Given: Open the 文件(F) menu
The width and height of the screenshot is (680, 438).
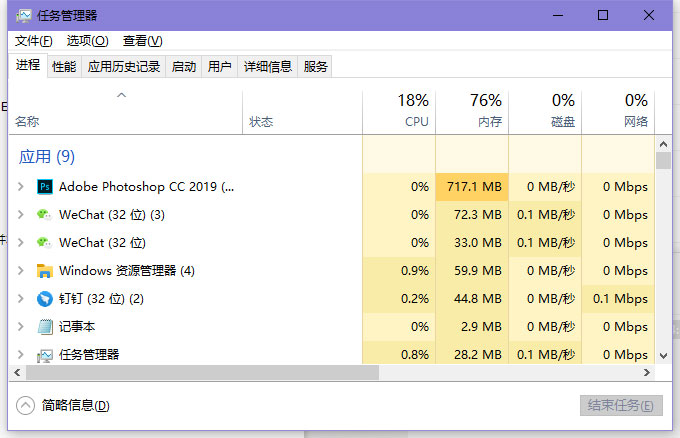Looking at the screenshot, I should (x=33, y=41).
